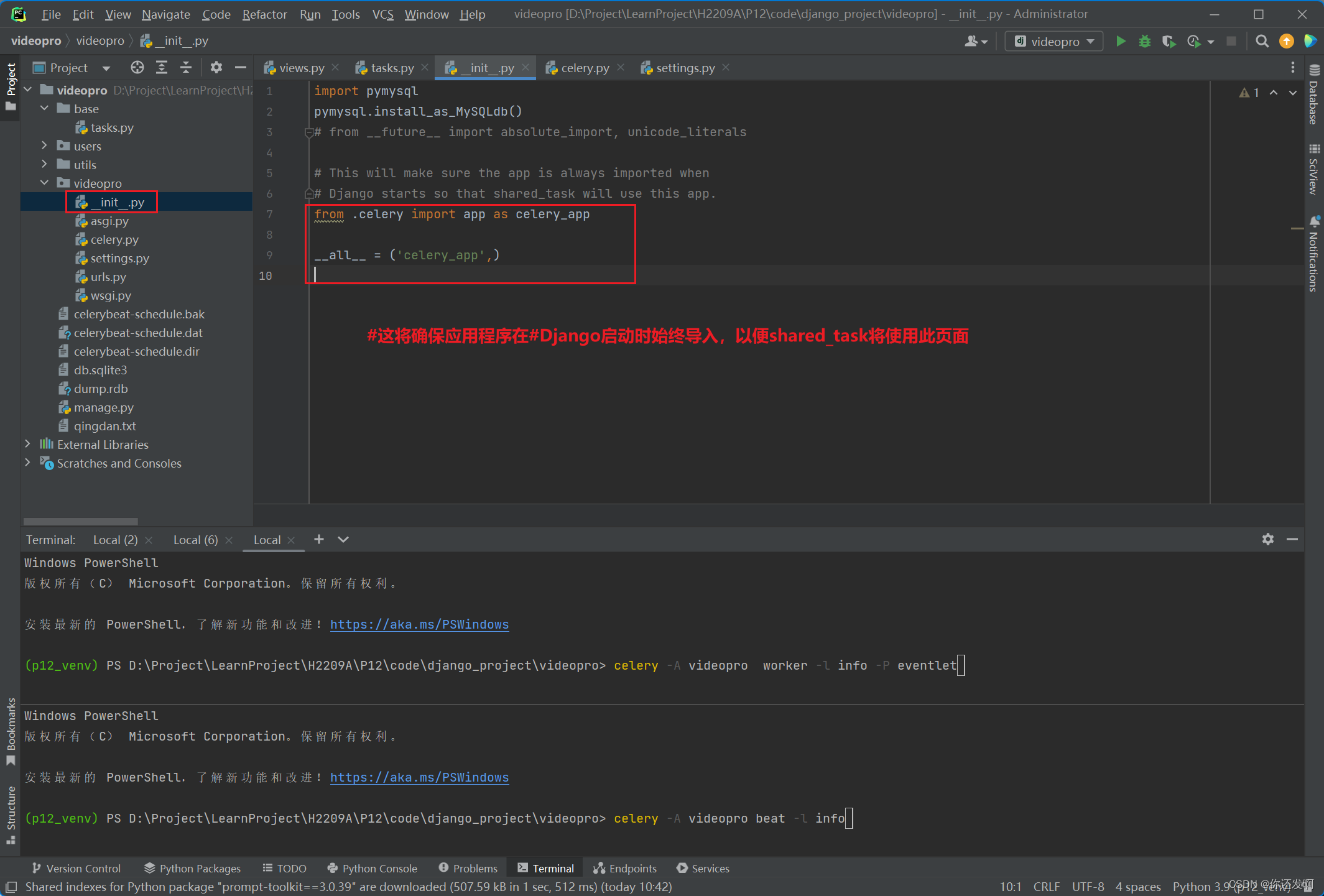Open Search Everywhere magnifier icon

tap(1262, 42)
